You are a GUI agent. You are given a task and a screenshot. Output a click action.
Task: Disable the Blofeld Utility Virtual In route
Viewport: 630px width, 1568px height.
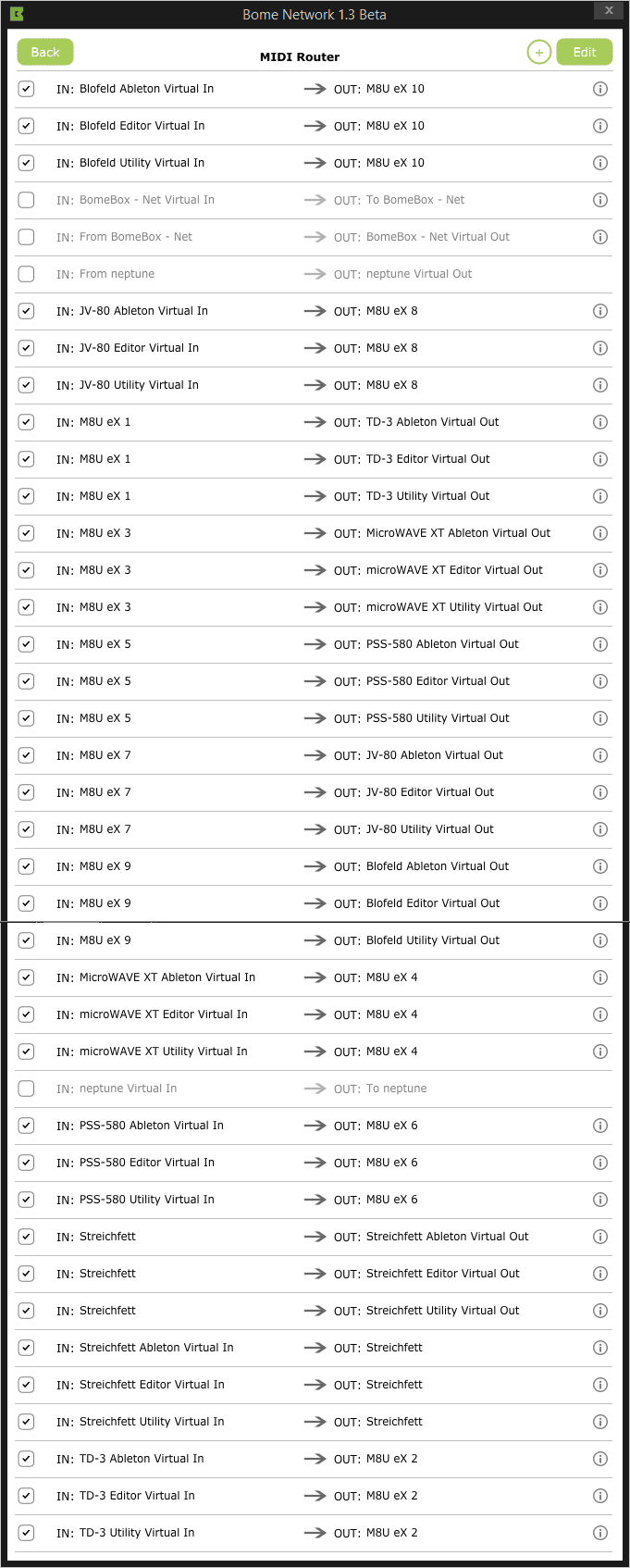(x=26, y=163)
